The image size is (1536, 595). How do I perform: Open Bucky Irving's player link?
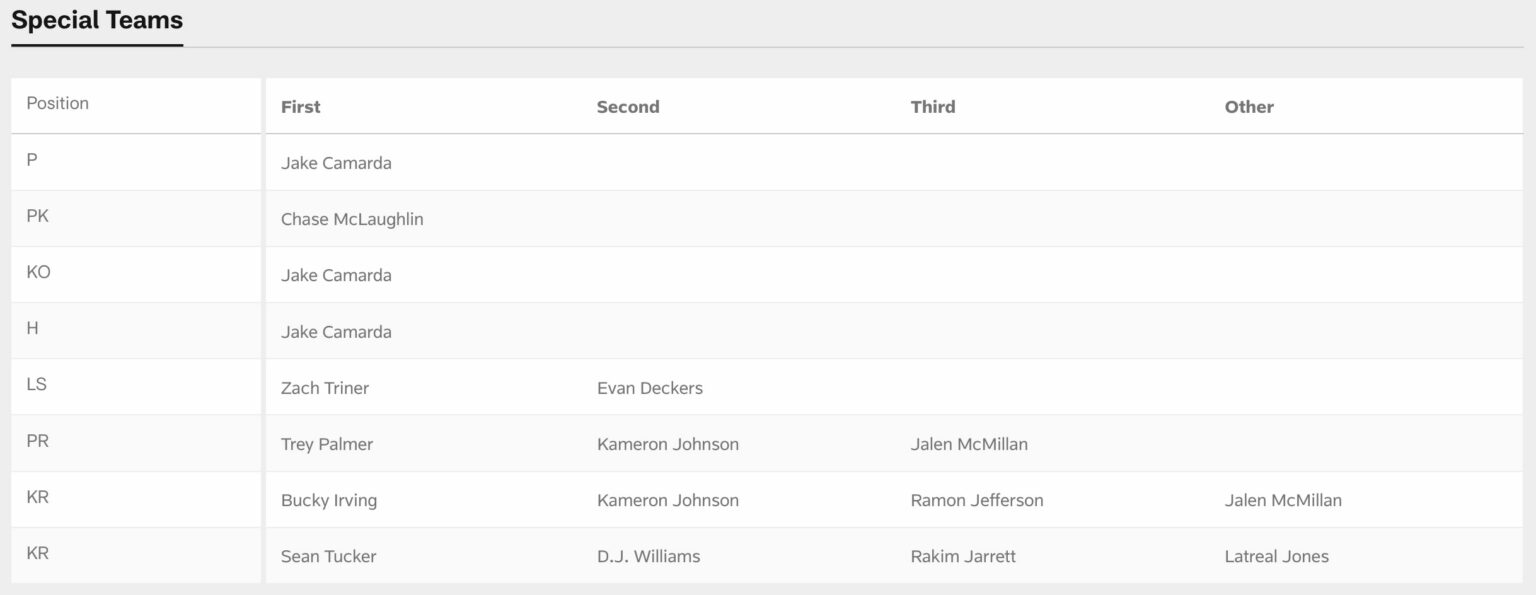point(329,500)
